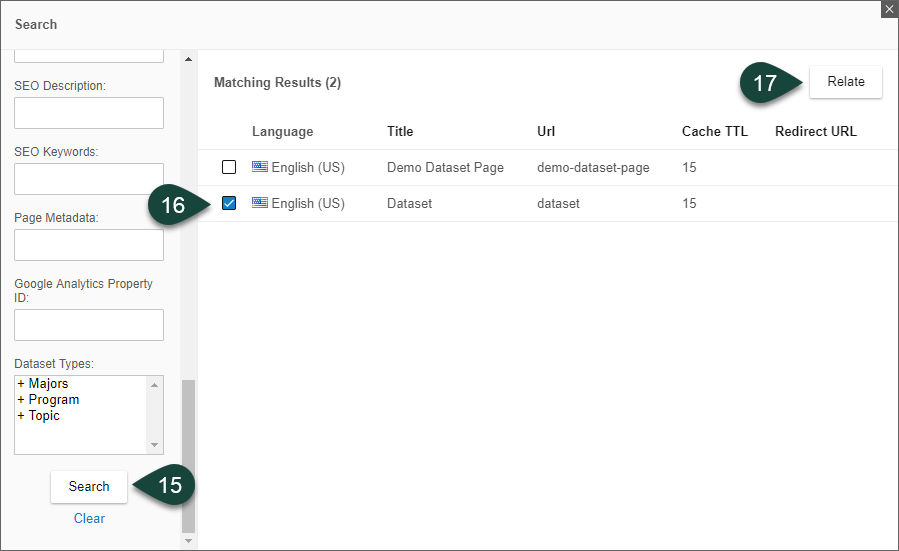Close the Search dialog with X icon
This screenshot has width=899, height=551.
point(888,9)
